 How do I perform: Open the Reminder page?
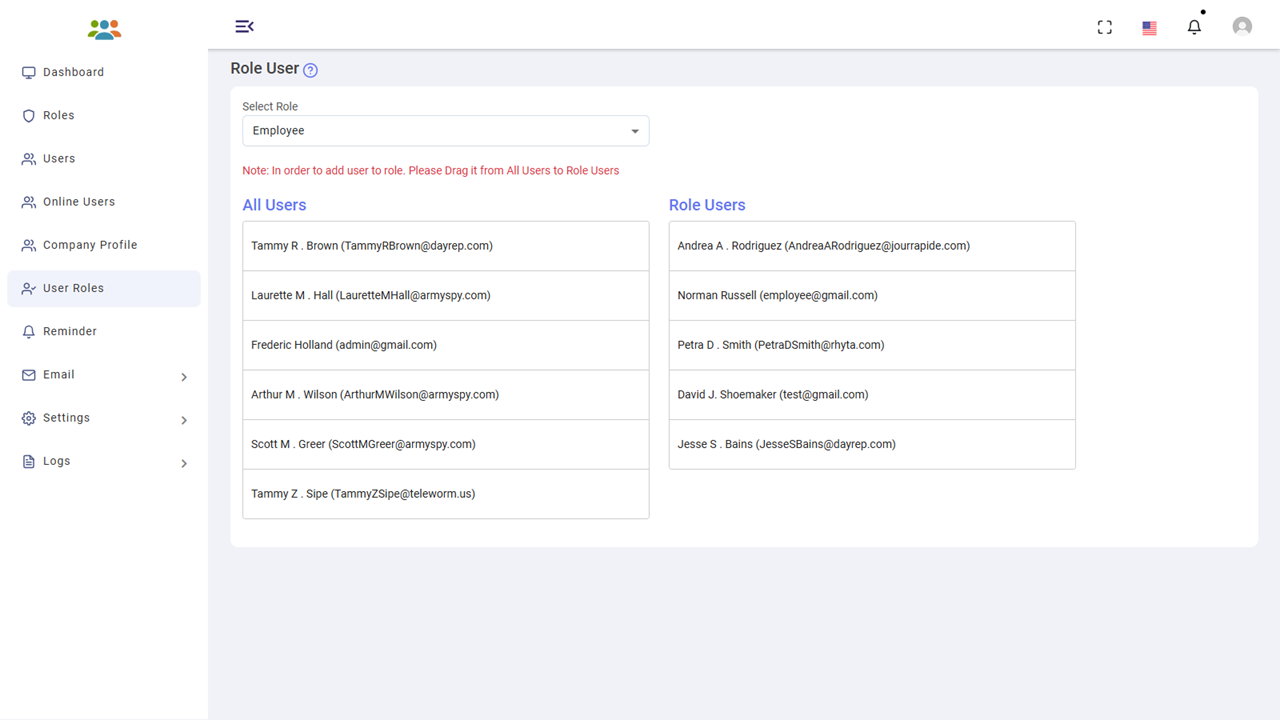(70, 332)
